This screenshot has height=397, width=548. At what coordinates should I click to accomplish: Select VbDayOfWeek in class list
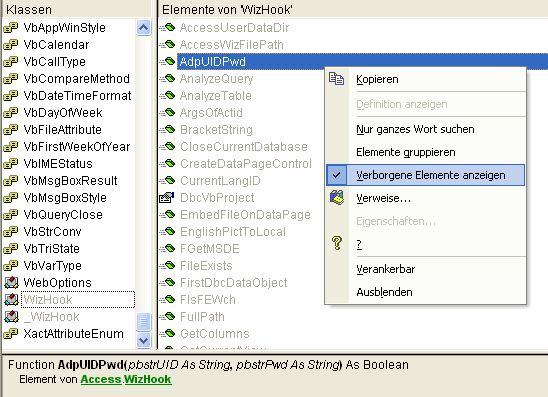(63, 113)
